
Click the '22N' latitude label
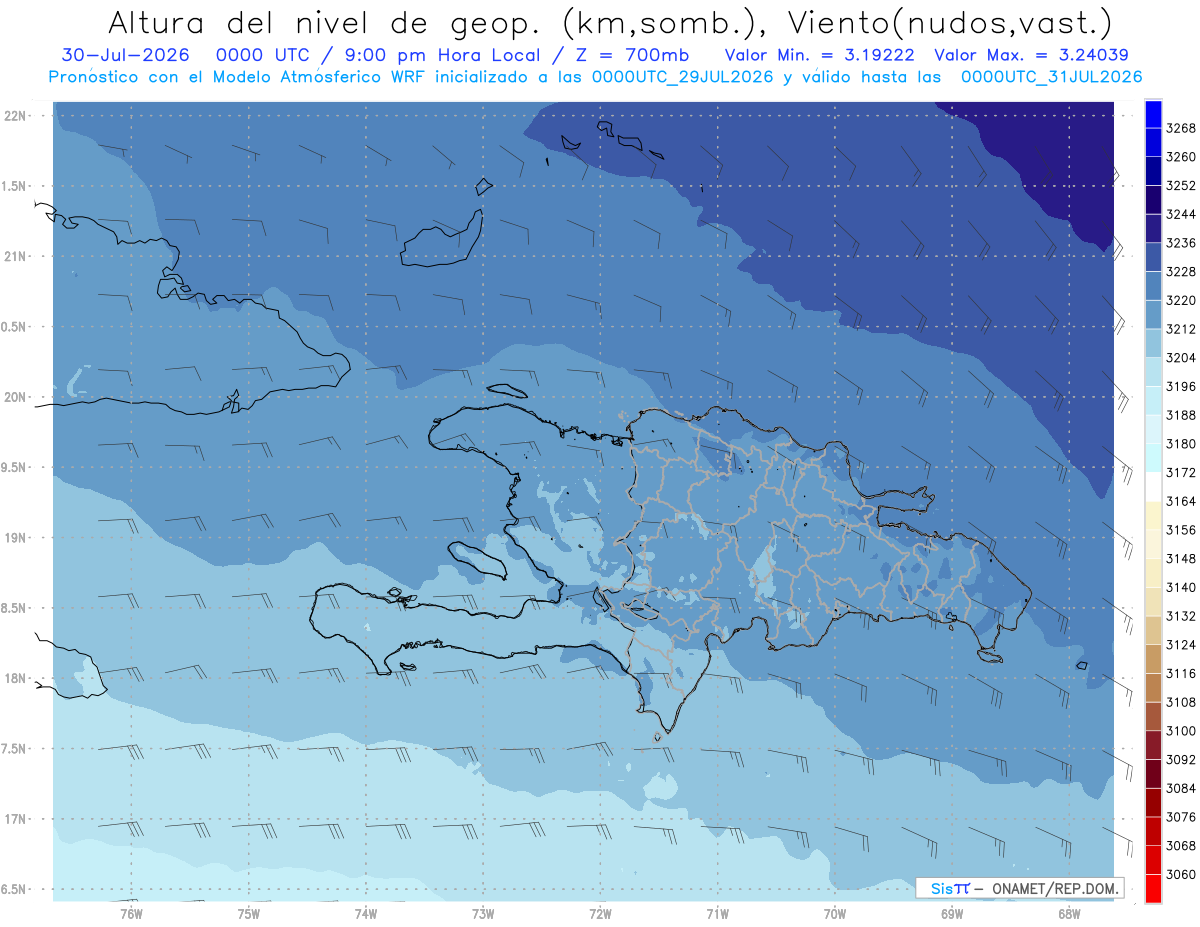coord(15,116)
